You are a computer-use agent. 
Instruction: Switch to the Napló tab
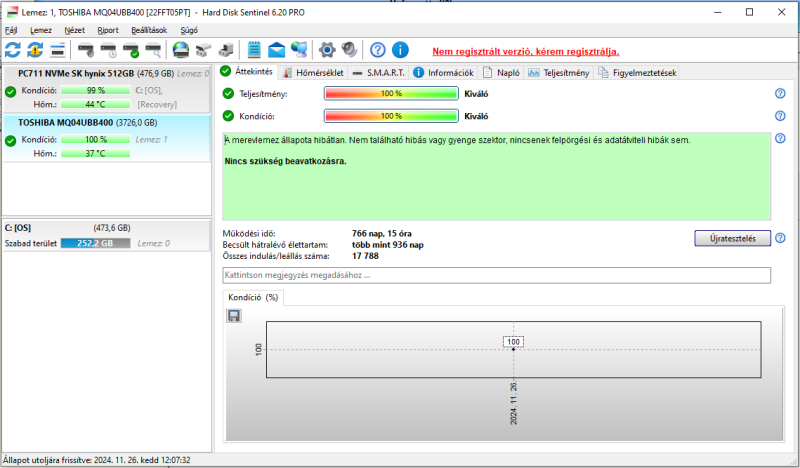[x=501, y=72]
